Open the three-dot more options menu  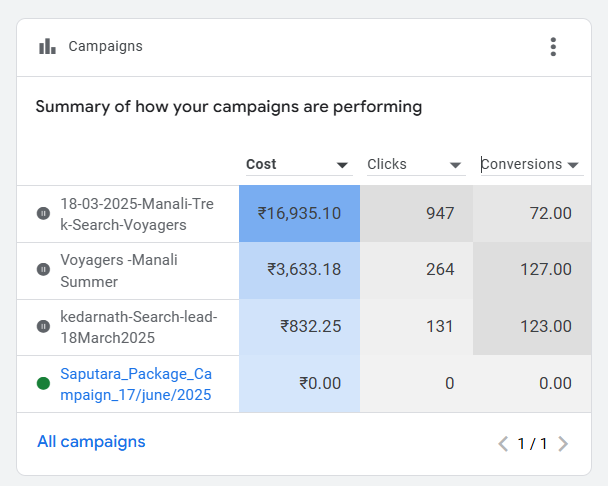click(x=553, y=47)
